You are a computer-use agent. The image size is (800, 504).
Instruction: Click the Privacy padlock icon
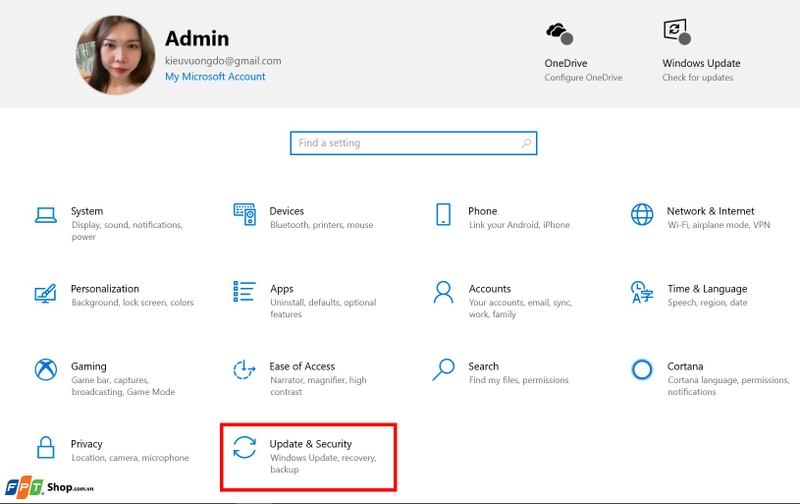pos(45,447)
